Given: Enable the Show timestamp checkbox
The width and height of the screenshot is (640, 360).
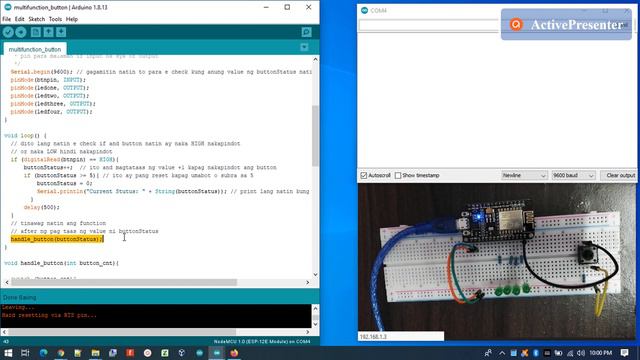Looking at the screenshot, I should [398, 176].
